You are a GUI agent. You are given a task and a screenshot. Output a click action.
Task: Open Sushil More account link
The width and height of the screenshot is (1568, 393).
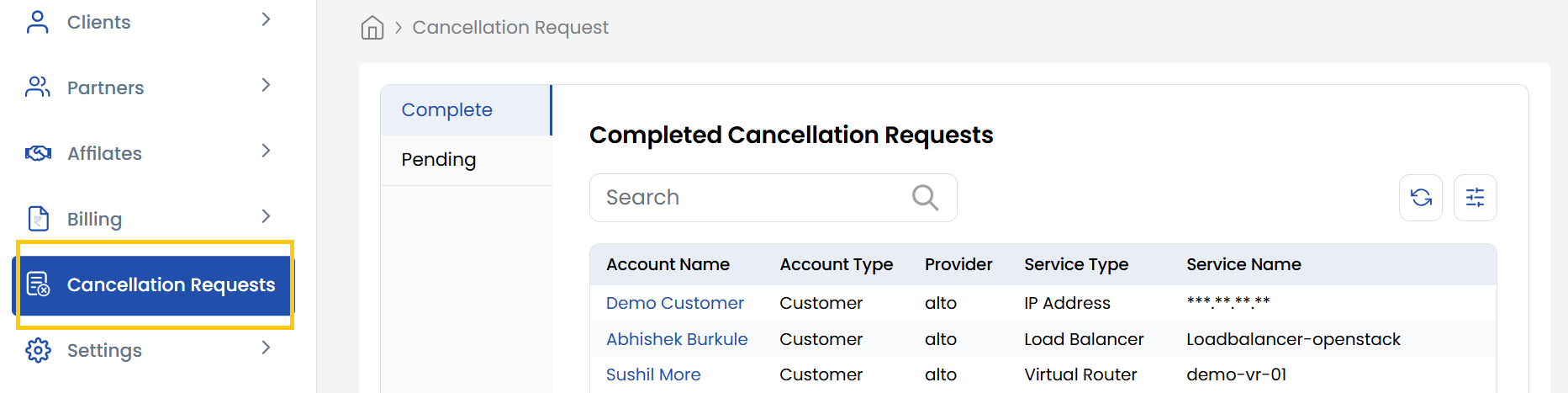coord(653,374)
